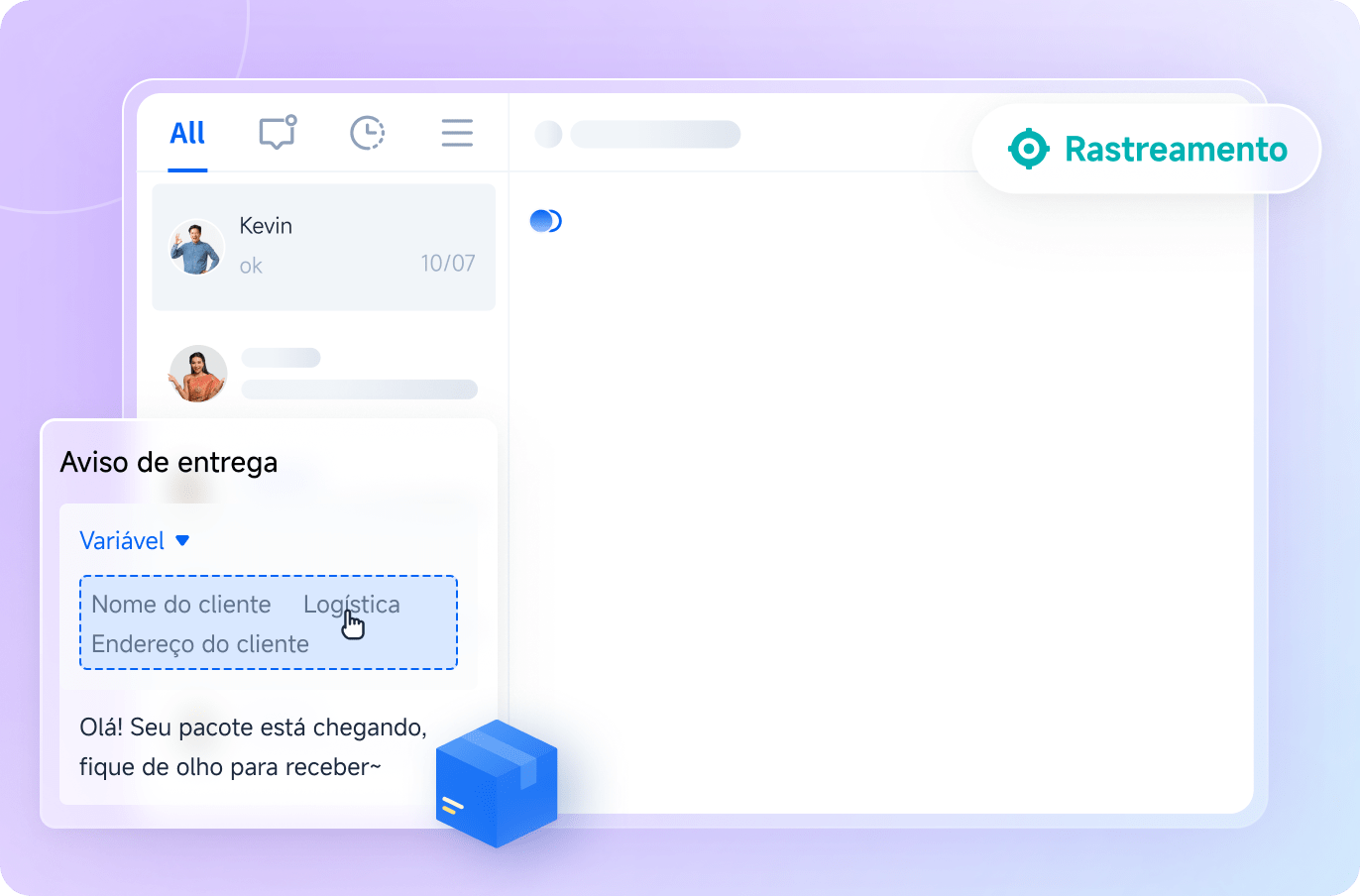Screen dimensions: 1360x896
Task: Click Kevin's profile avatar
Action: click(x=196, y=247)
